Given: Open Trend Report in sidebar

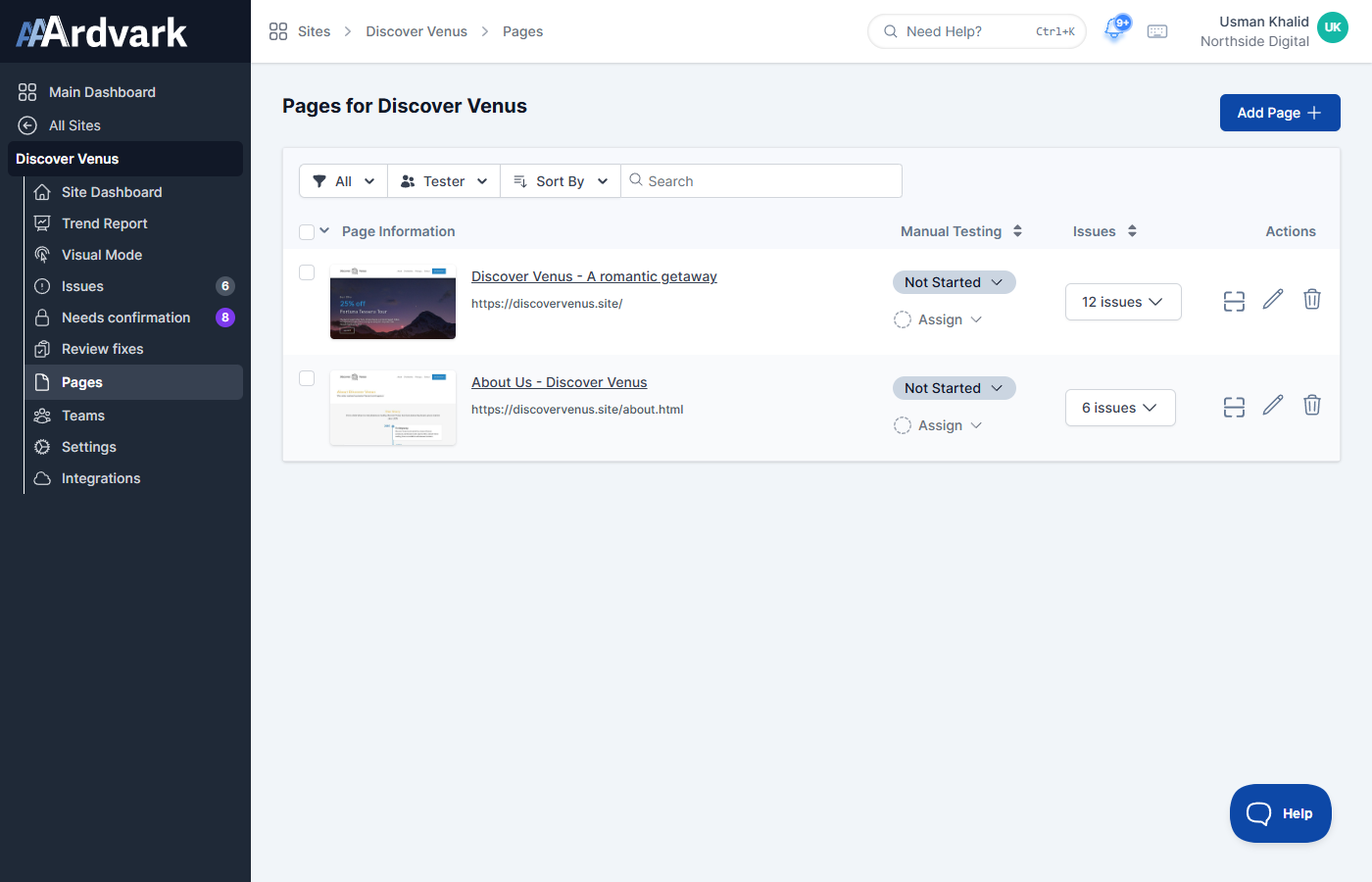Looking at the screenshot, I should (104, 223).
